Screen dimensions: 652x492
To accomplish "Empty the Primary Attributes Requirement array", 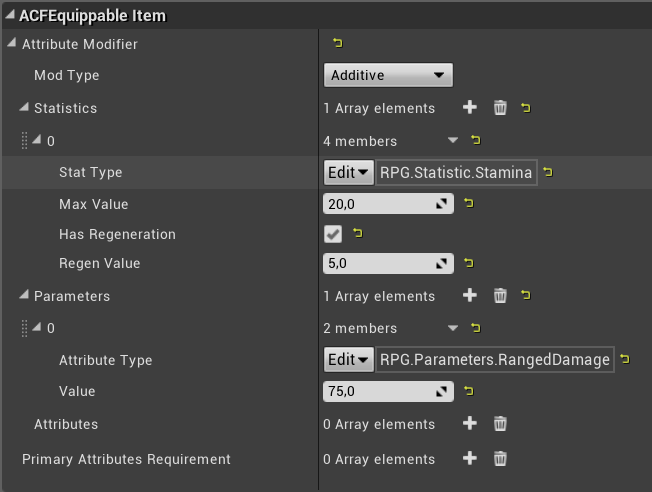I will 500,459.
